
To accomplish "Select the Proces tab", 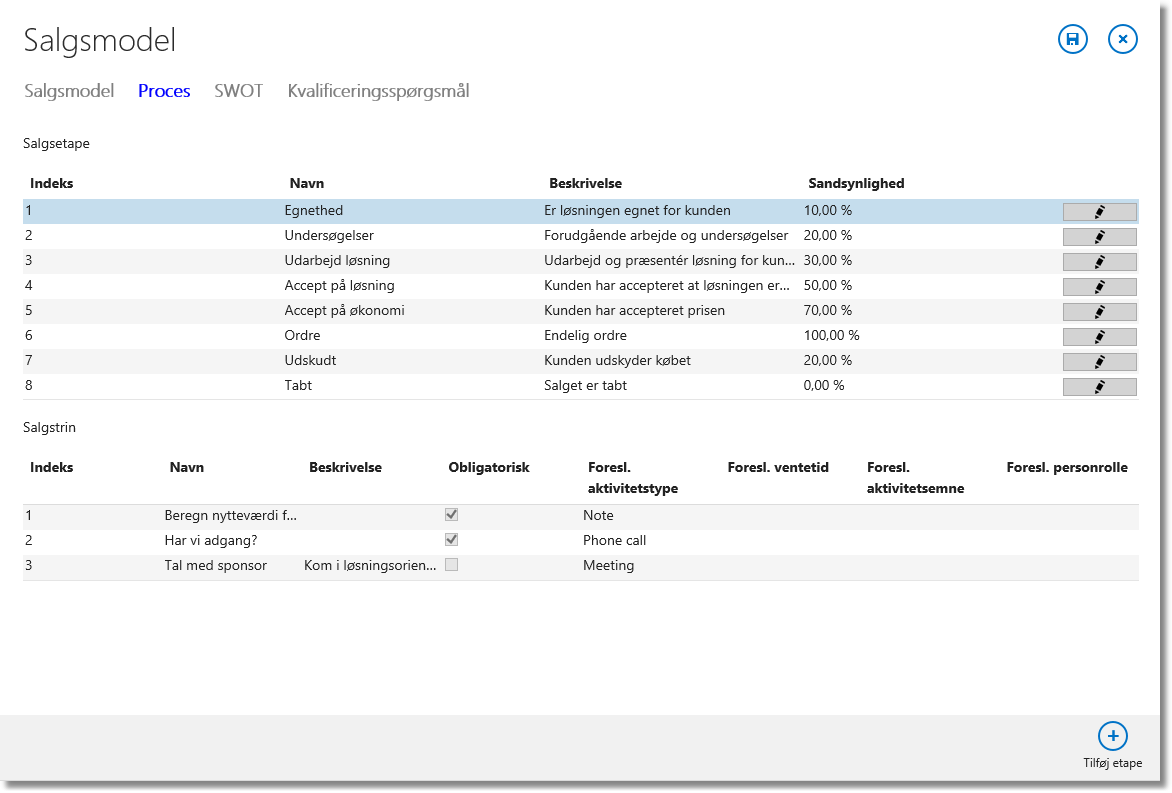I will [164, 91].
